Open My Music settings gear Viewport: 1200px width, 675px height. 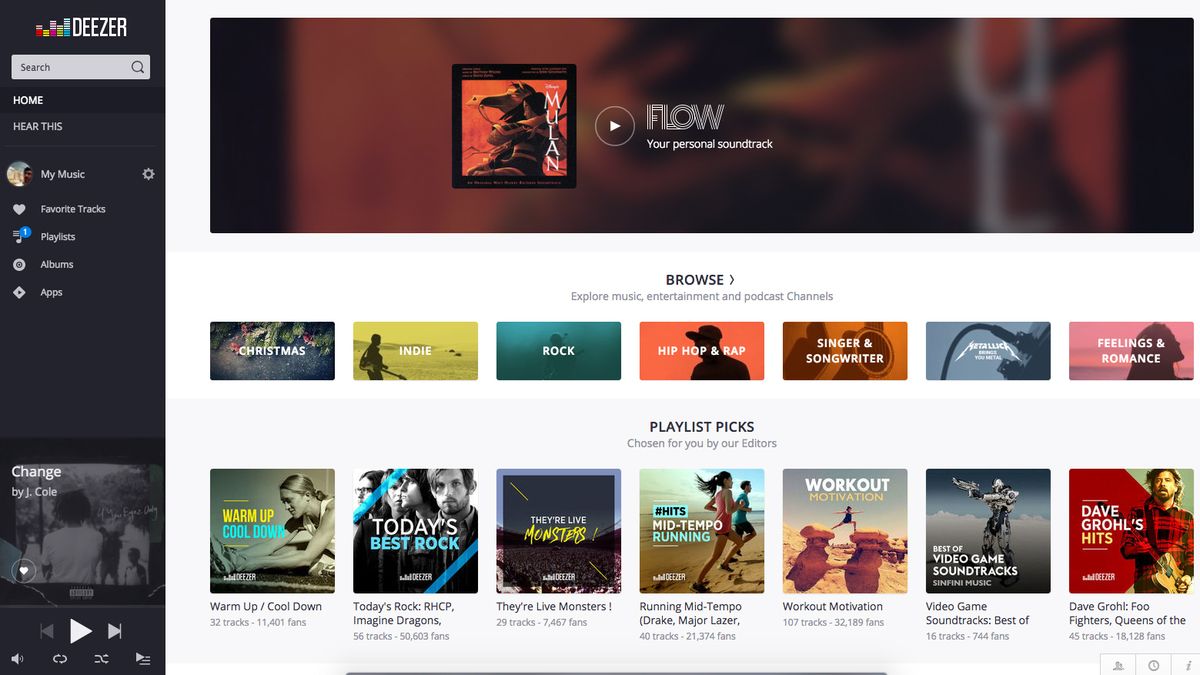148,173
